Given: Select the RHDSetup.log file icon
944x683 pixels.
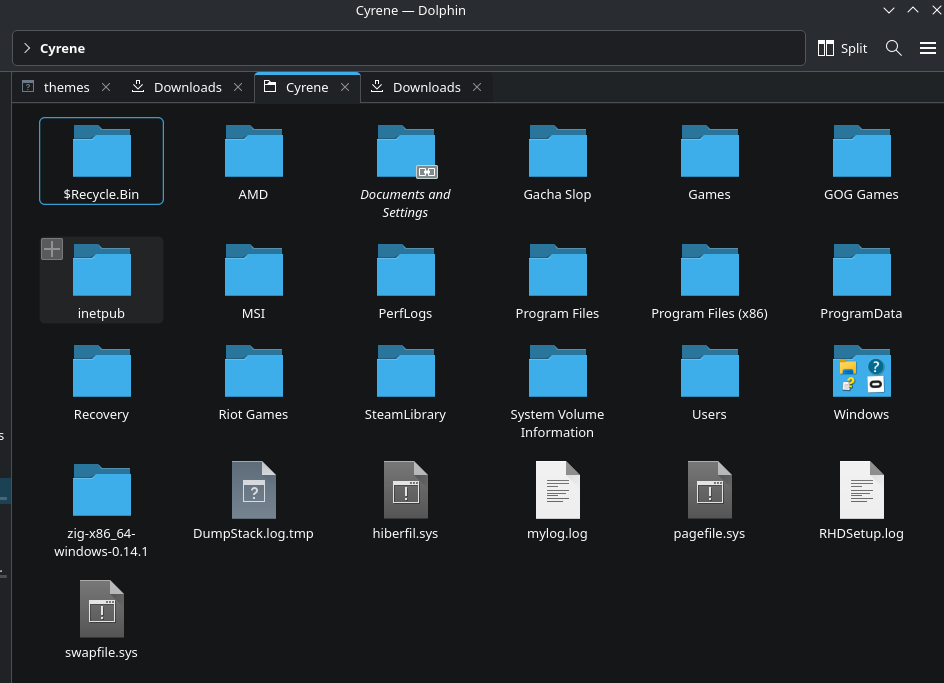Looking at the screenshot, I should (862, 490).
